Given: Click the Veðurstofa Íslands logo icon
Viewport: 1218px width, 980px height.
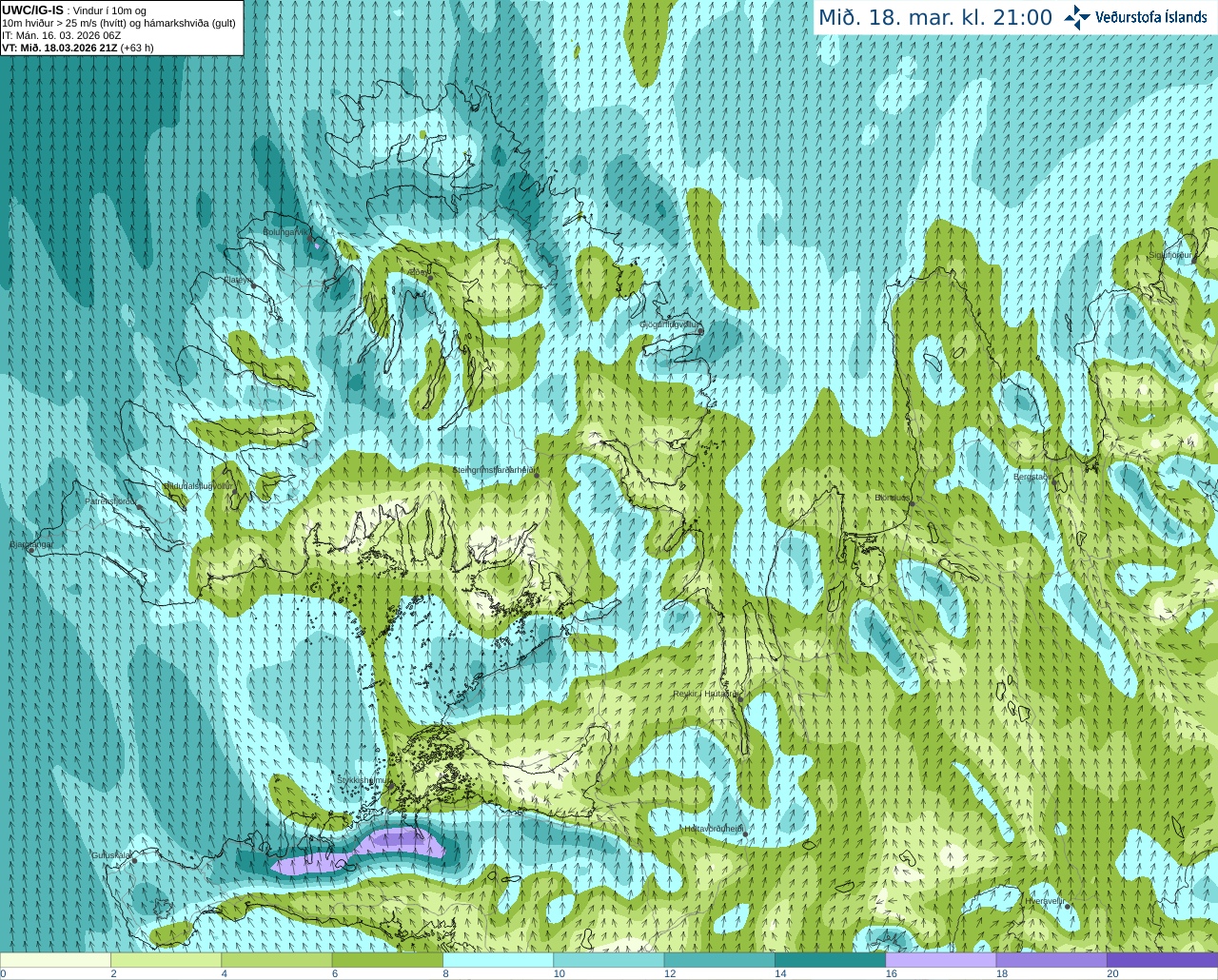Looking at the screenshot, I should click(x=1077, y=17).
